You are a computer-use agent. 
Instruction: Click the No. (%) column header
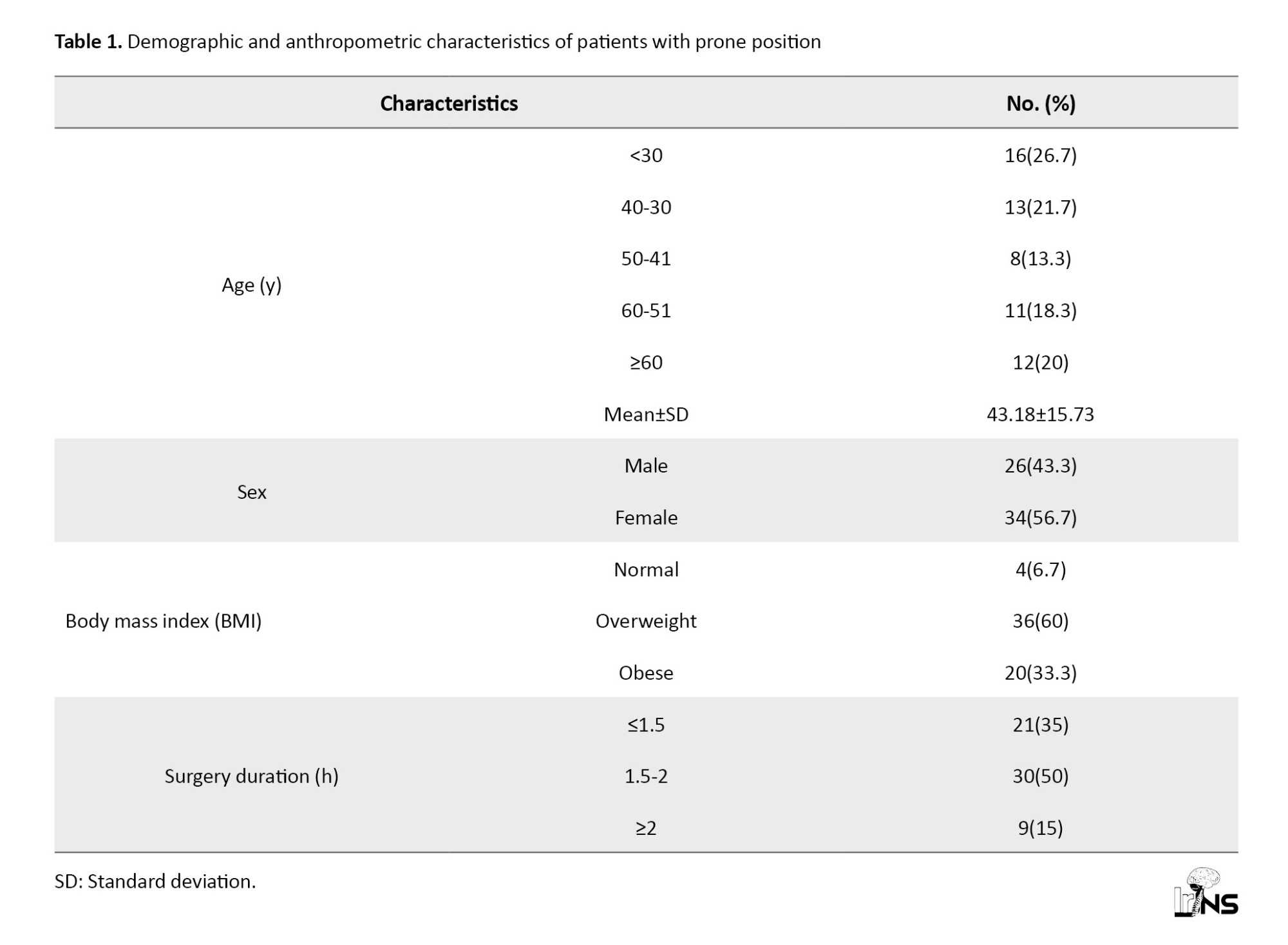1040,104
